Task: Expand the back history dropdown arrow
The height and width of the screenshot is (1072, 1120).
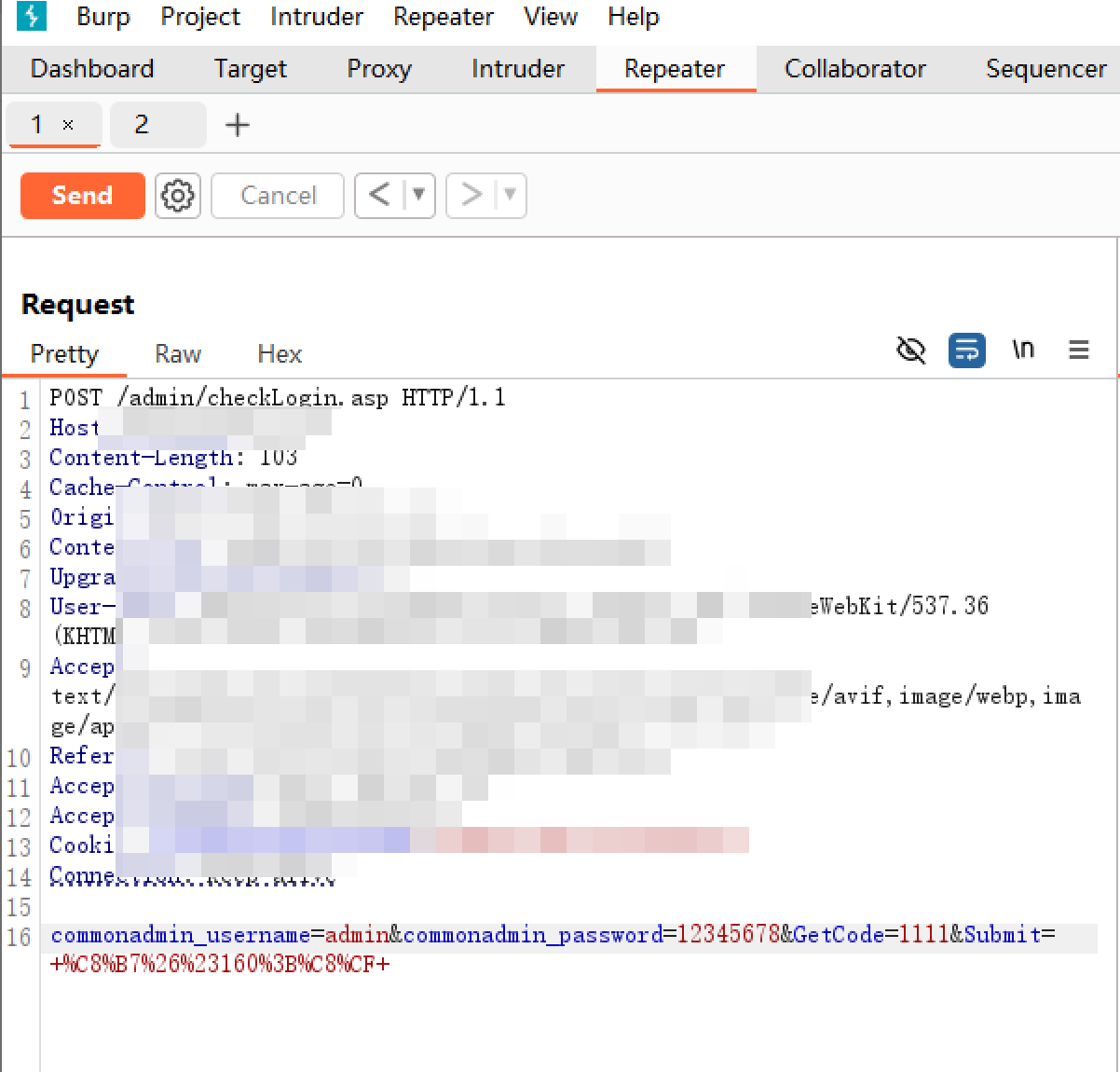Action: click(x=419, y=196)
